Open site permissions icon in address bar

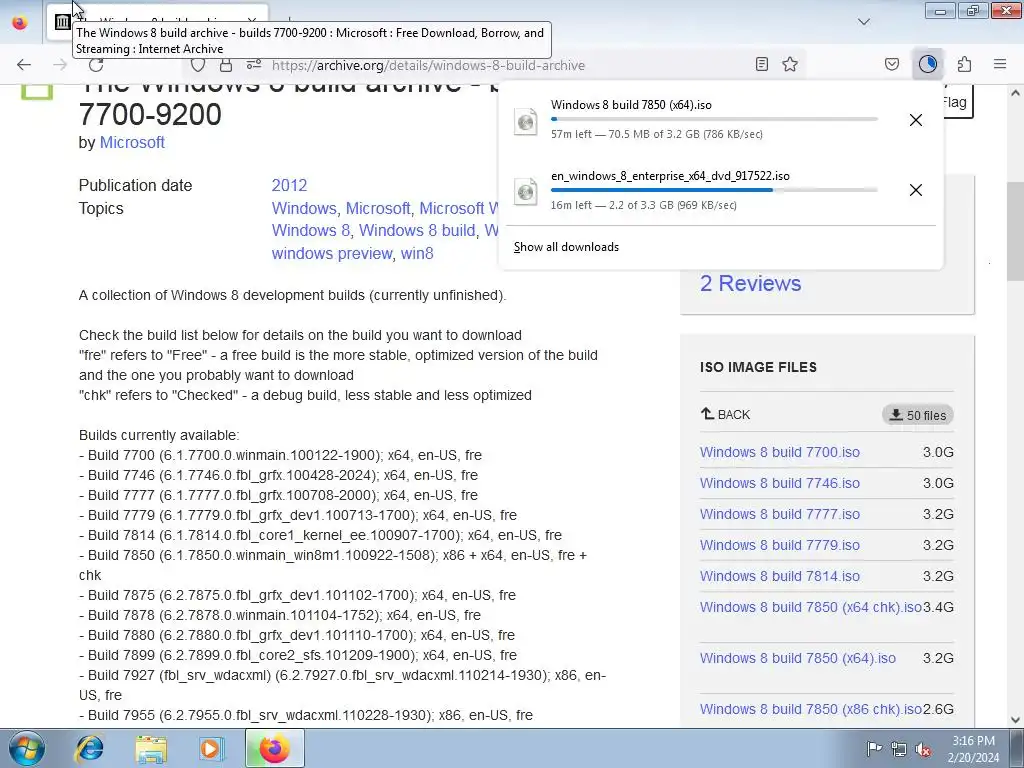tap(254, 65)
